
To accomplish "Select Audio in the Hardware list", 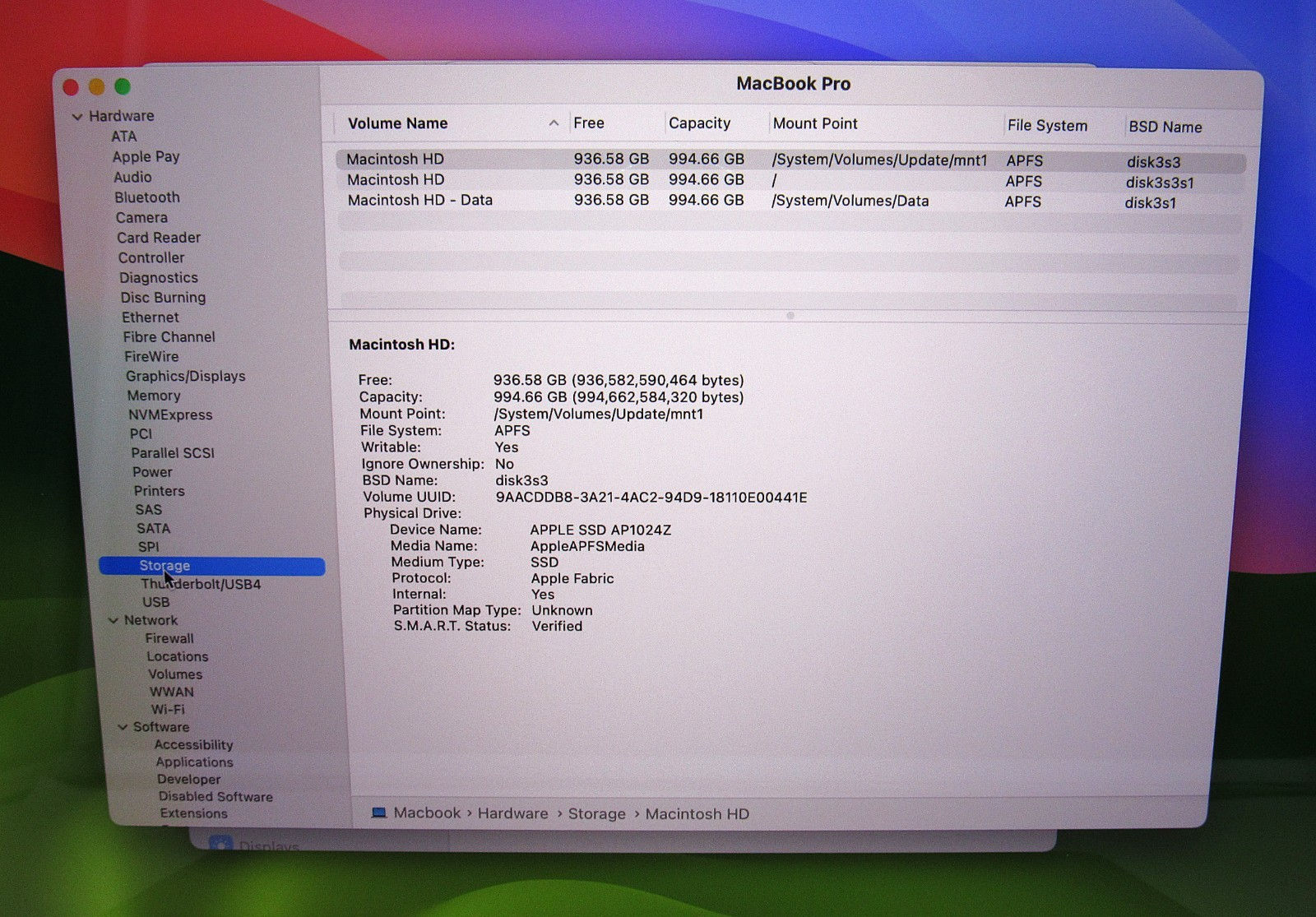I will [x=132, y=177].
